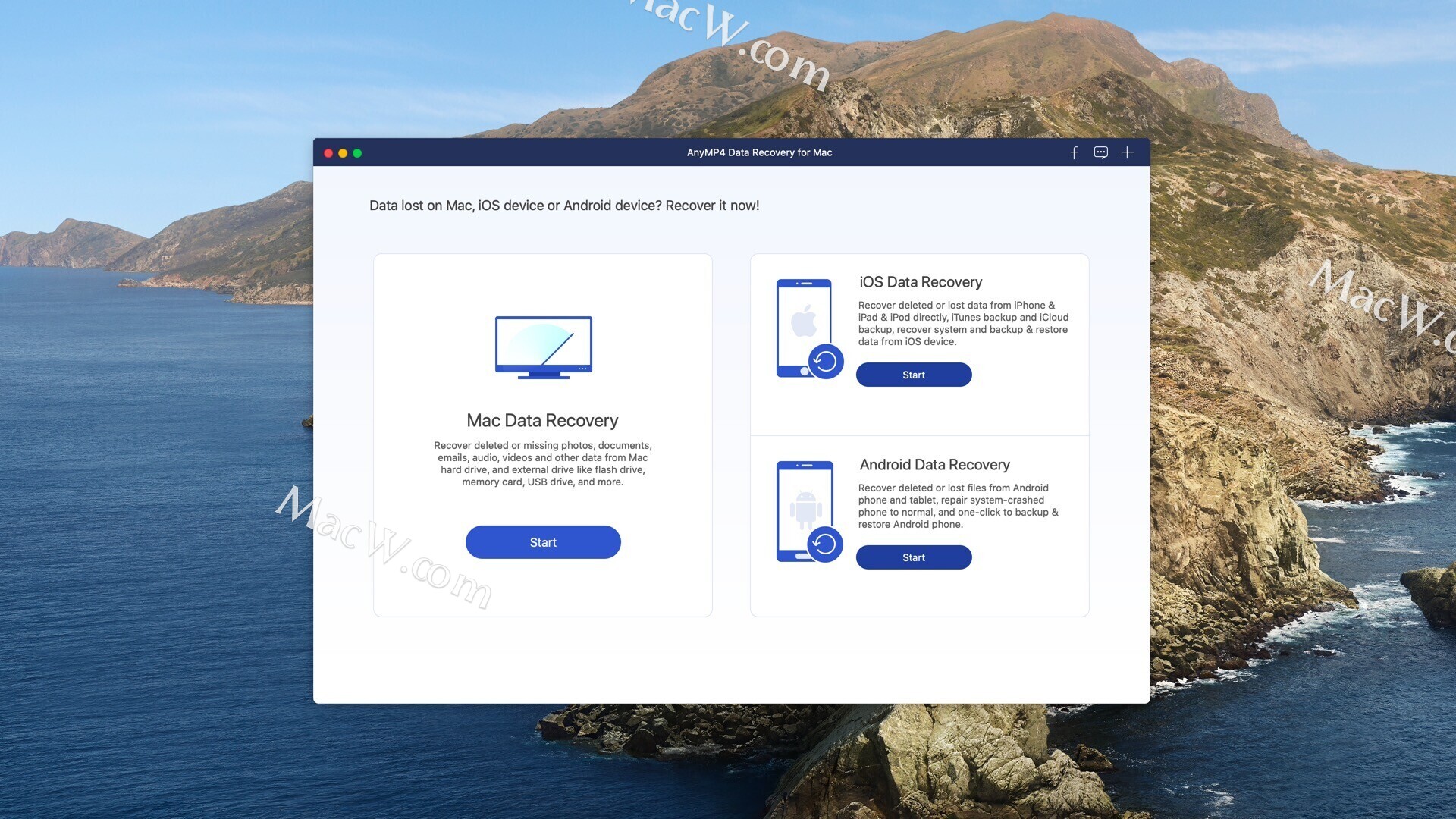Open the feedback chat icon in title bar

point(1100,152)
